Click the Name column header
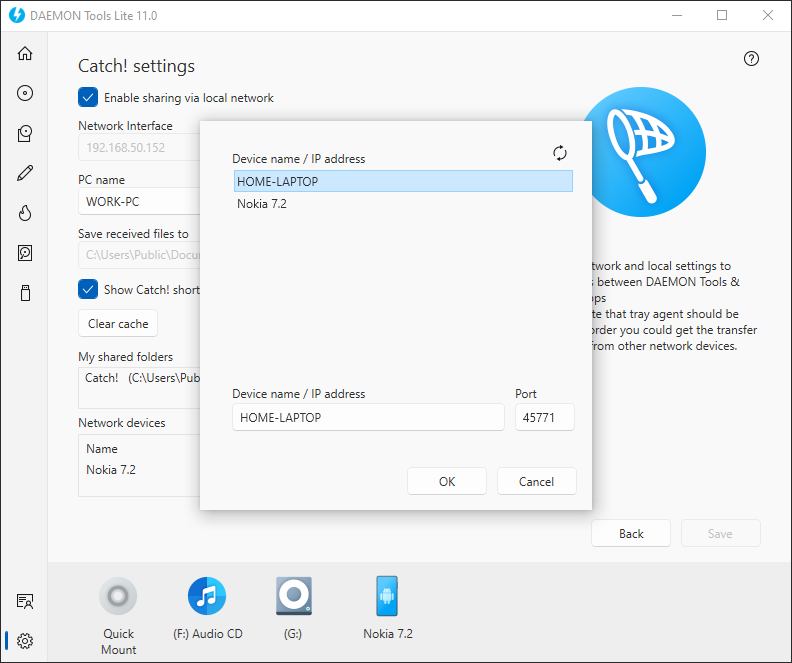Screen dimensions: 792x663 click(x=102, y=448)
